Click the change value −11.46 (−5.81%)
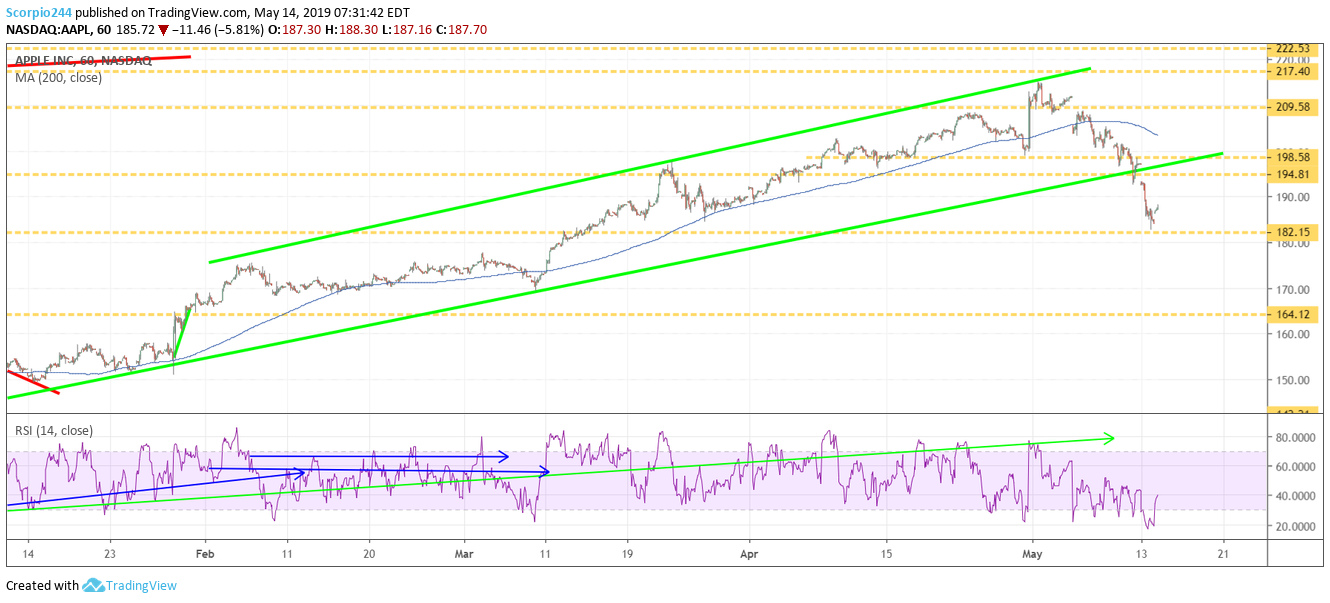 [x=218, y=31]
